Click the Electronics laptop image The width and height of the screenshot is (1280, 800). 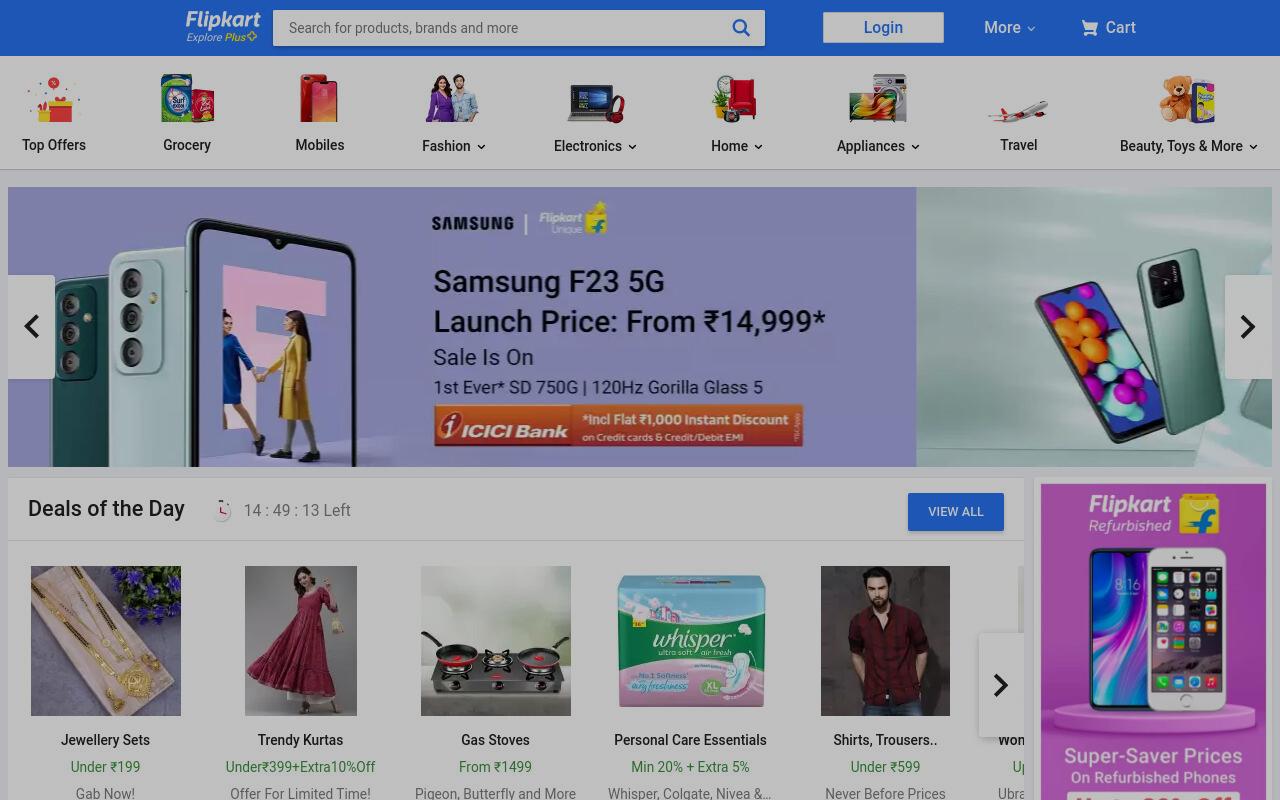coord(595,102)
